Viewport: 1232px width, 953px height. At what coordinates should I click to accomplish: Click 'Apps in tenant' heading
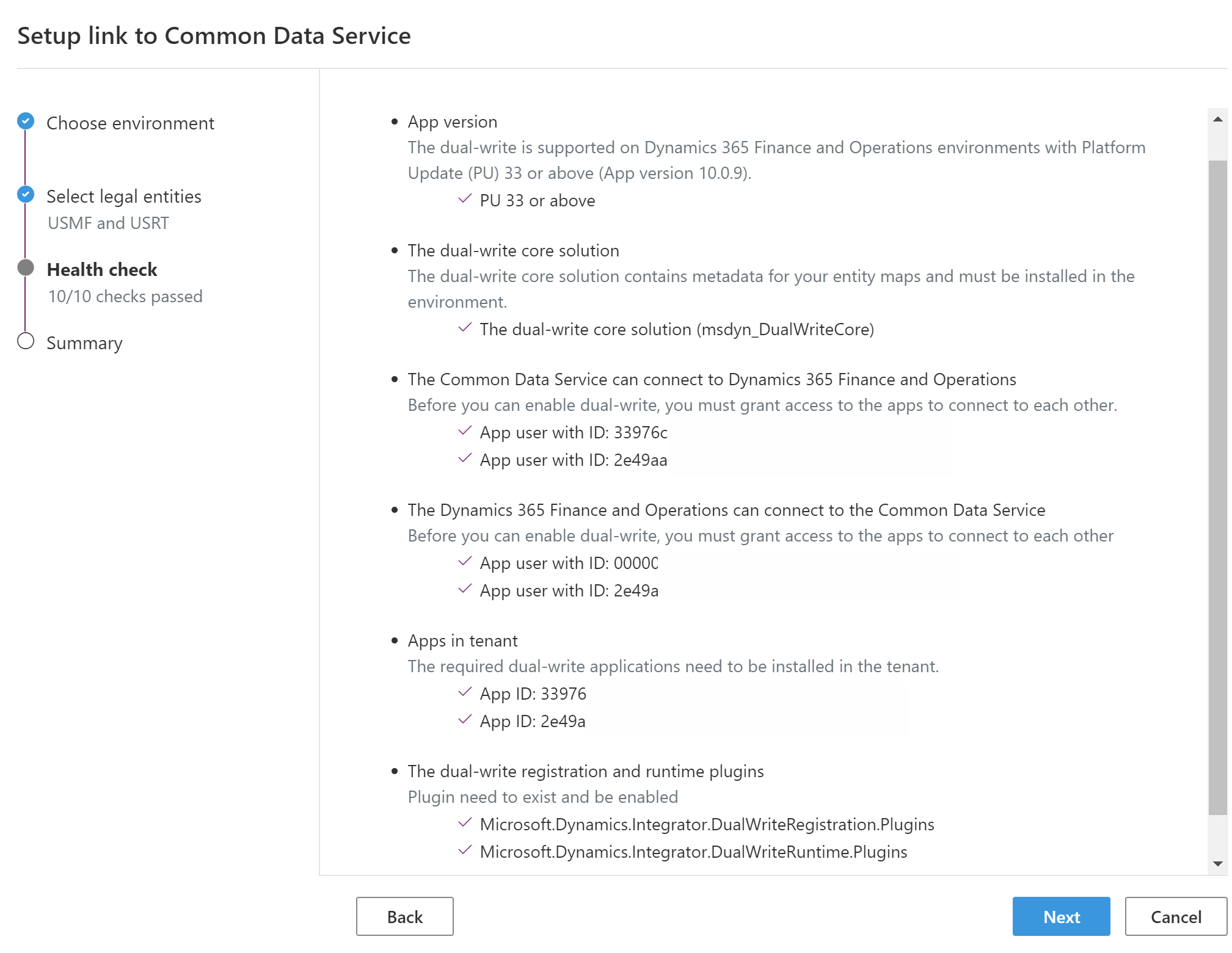pyautogui.click(x=462, y=641)
